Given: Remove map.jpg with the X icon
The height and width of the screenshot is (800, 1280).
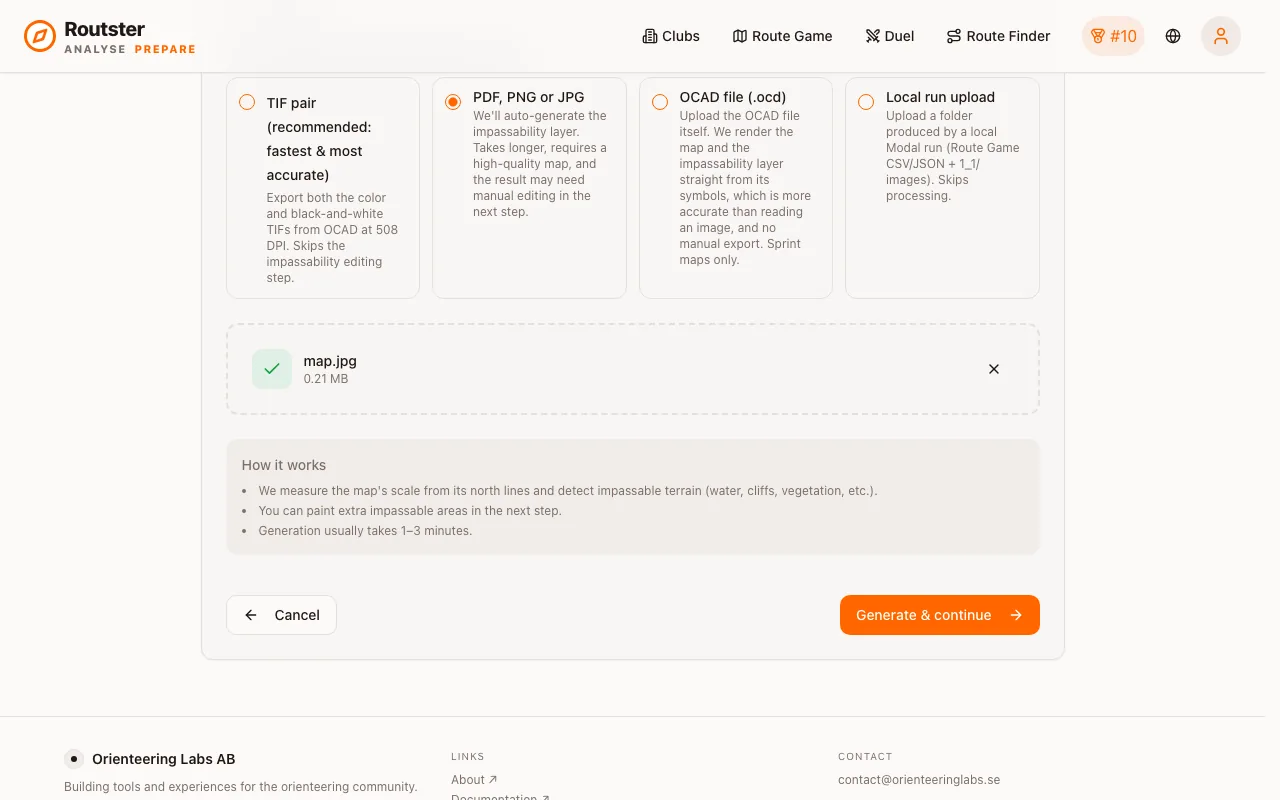Looking at the screenshot, I should 994,369.
